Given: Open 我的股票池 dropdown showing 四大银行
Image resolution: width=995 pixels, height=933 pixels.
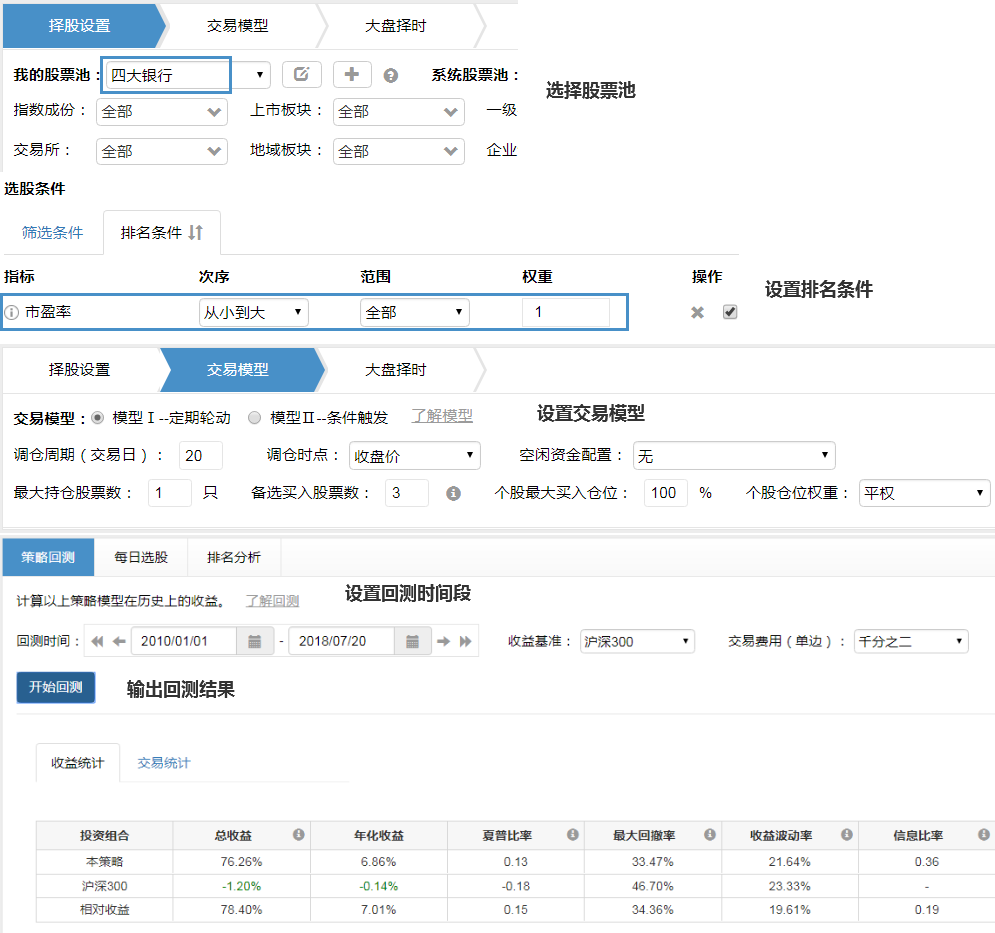Looking at the screenshot, I should [188, 75].
